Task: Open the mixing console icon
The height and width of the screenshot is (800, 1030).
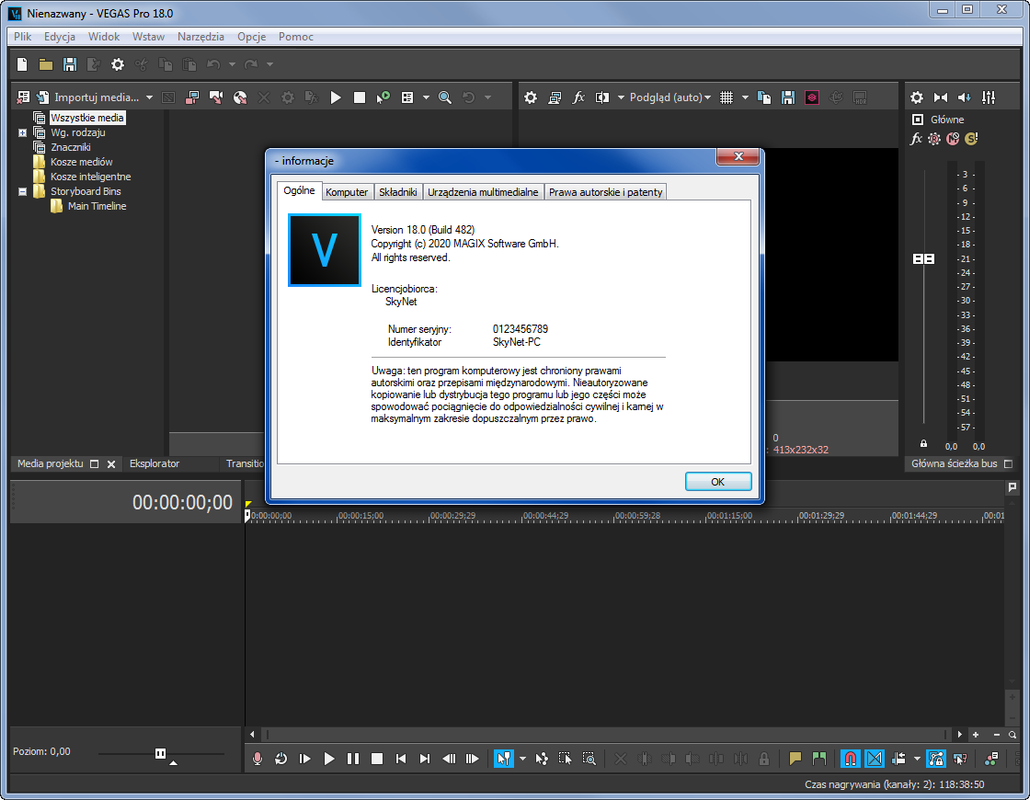Action: (989, 97)
